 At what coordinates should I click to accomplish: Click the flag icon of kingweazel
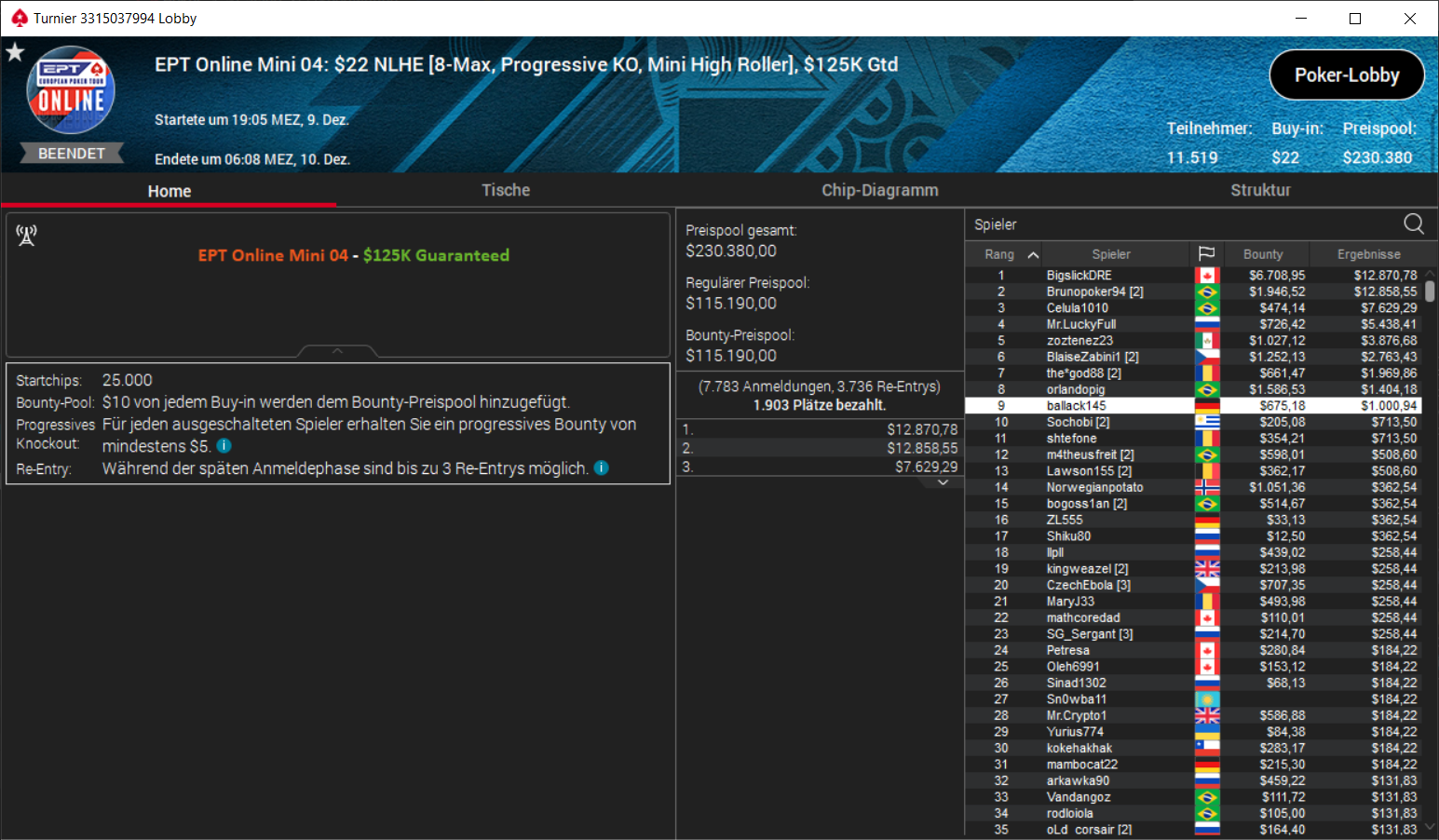[x=1207, y=569]
